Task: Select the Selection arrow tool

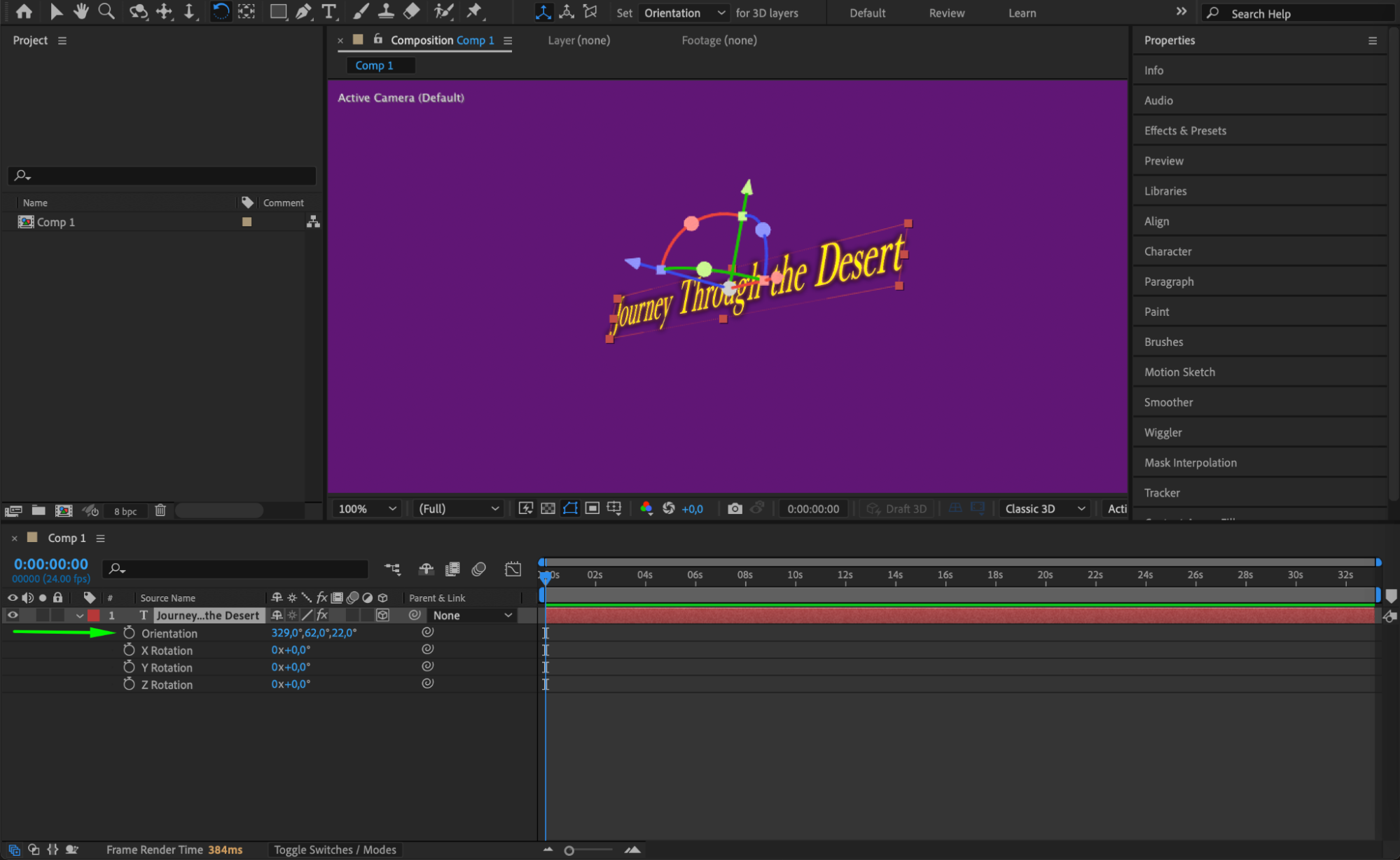Action: point(56,11)
